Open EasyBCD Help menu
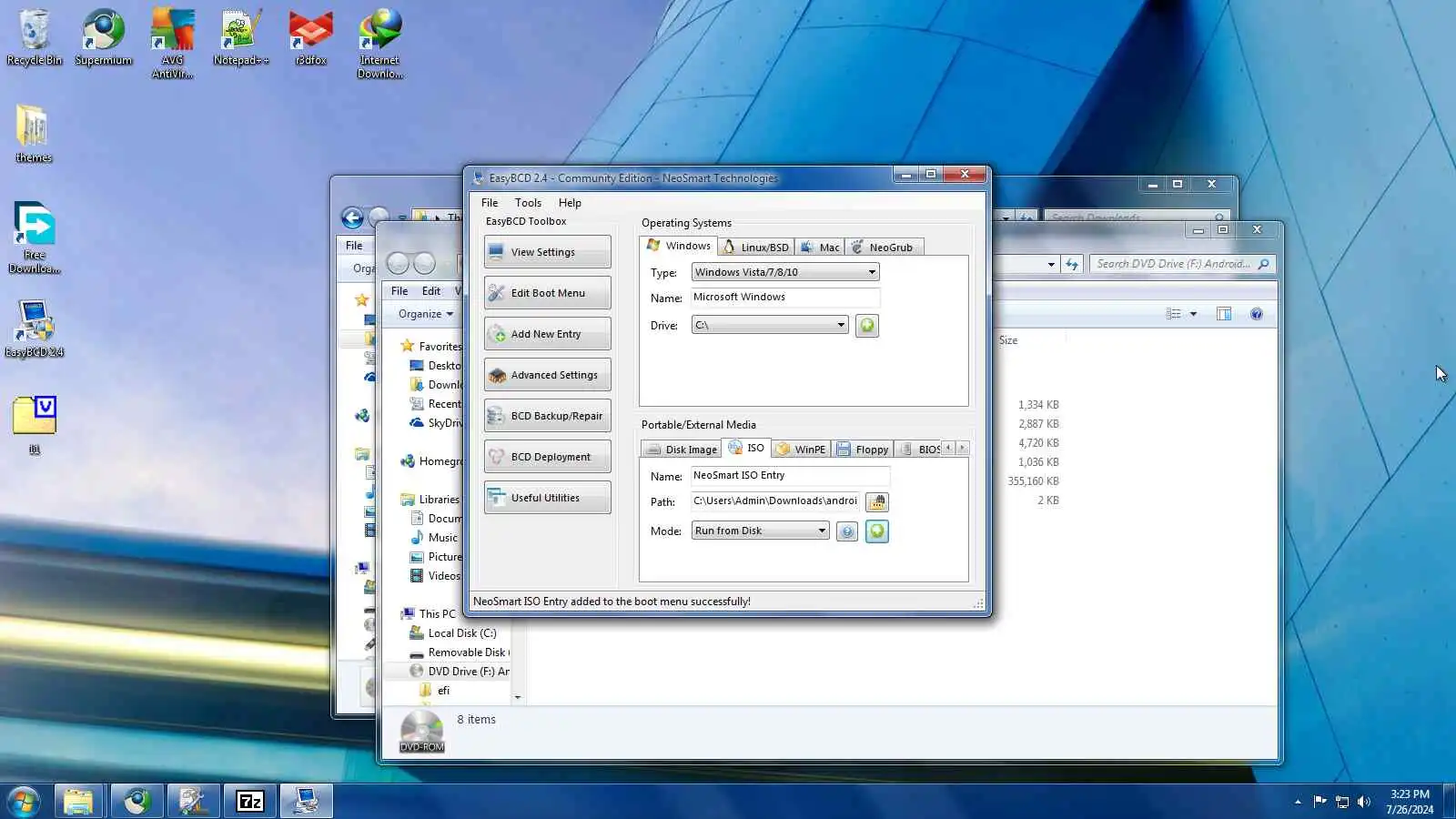 (x=570, y=203)
